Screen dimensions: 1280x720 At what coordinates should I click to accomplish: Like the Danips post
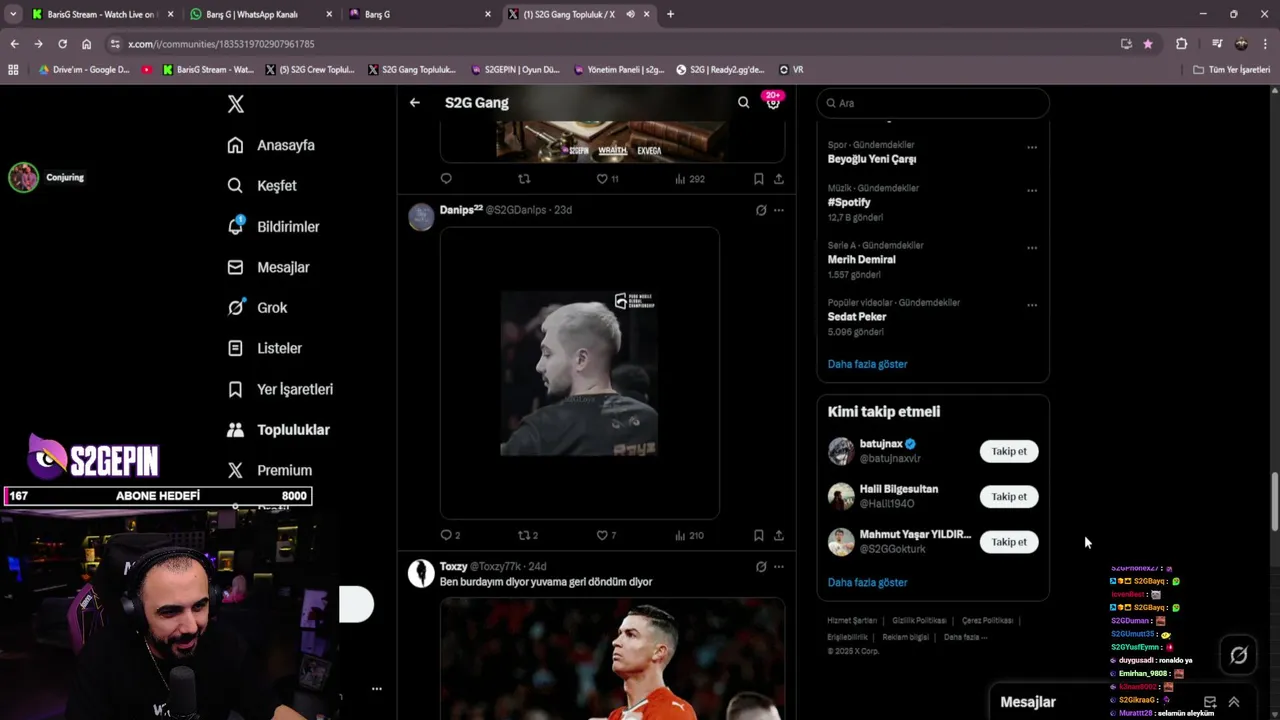click(x=606, y=535)
